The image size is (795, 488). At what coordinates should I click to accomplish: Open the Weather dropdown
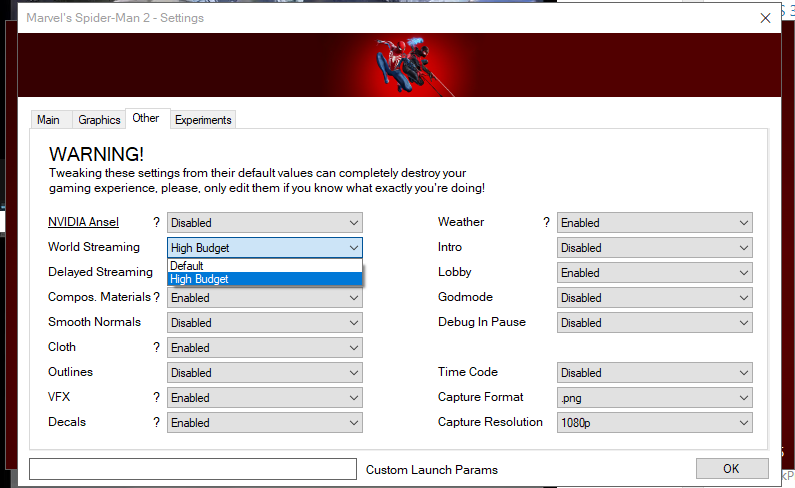(655, 223)
